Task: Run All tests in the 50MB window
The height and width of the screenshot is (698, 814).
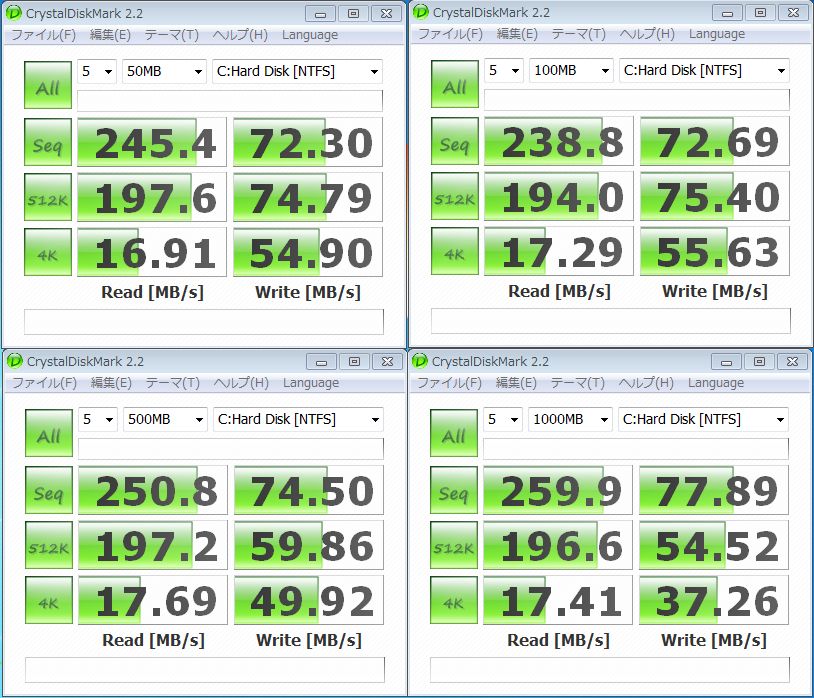Action: point(48,85)
